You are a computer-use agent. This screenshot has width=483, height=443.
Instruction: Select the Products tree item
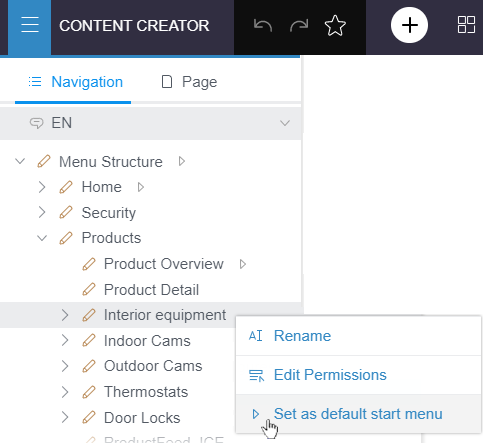click(111, 238)
